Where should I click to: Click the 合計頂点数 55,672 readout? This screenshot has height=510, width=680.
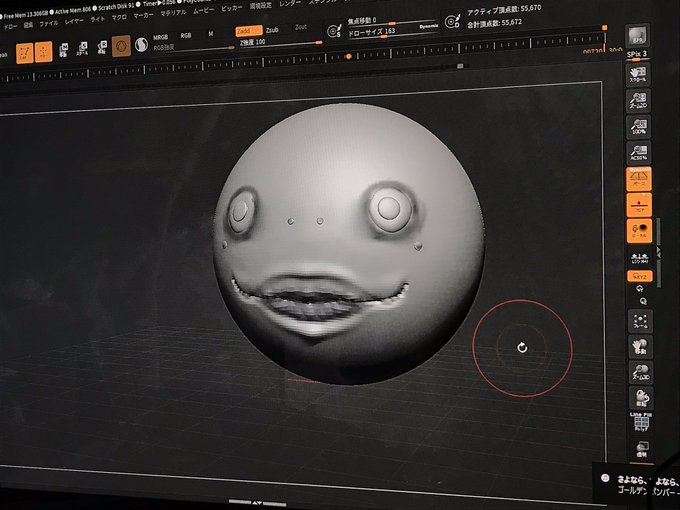tap(494, 23)
